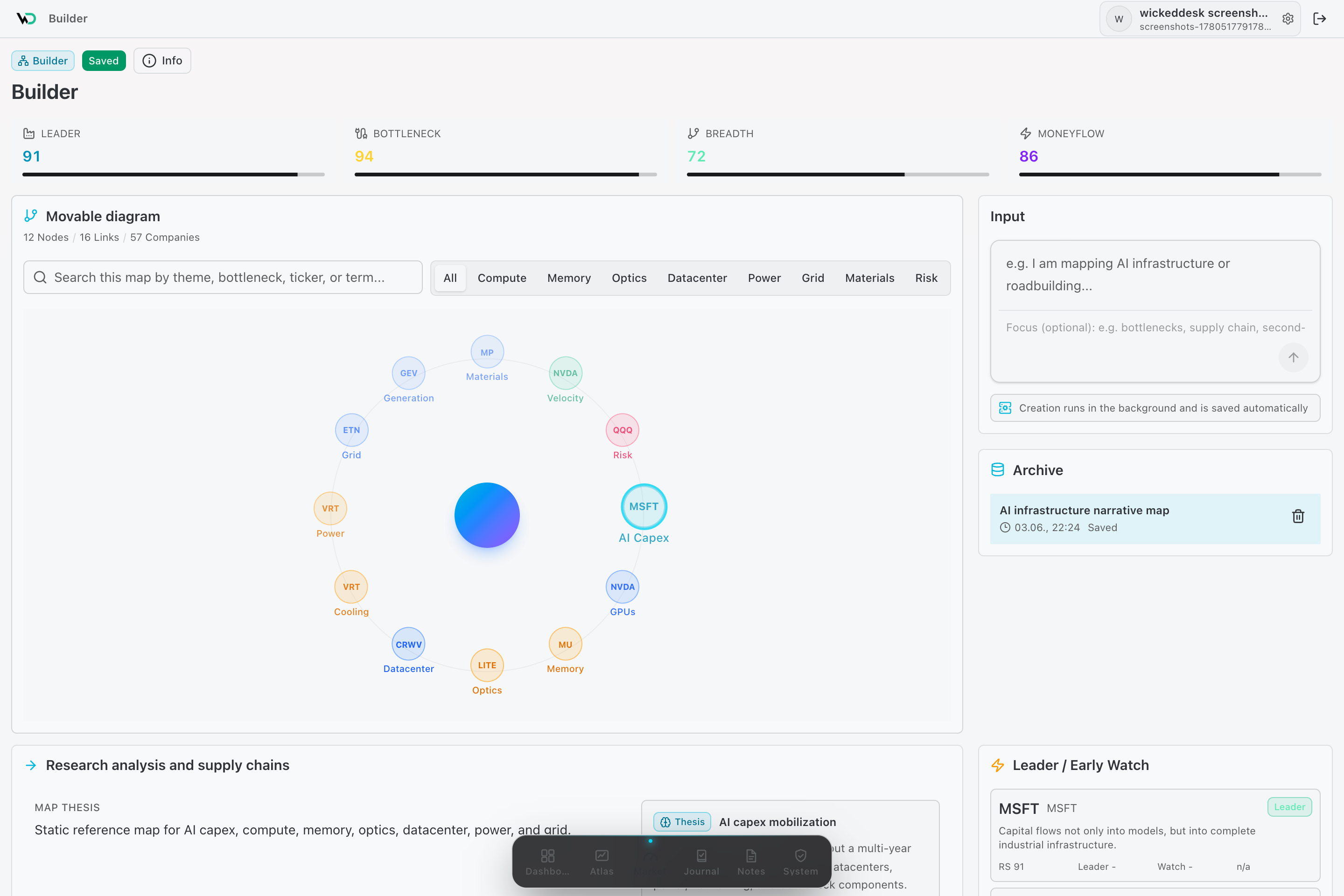1344x896 pixels.
Task: Filter map by Materials tab
Action: pyautogui.click(x=869, y=278)
